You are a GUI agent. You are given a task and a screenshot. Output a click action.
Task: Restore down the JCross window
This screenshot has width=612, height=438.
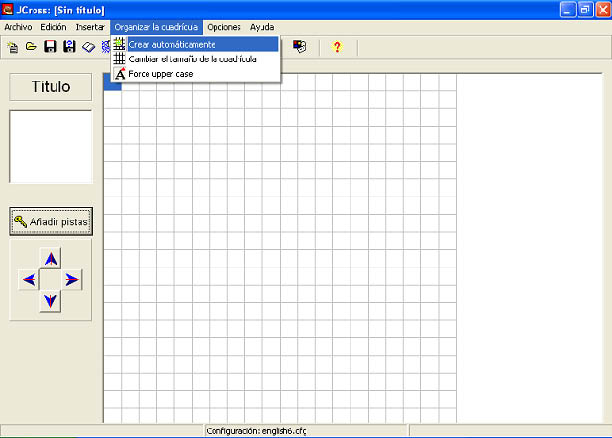(585, 10)
